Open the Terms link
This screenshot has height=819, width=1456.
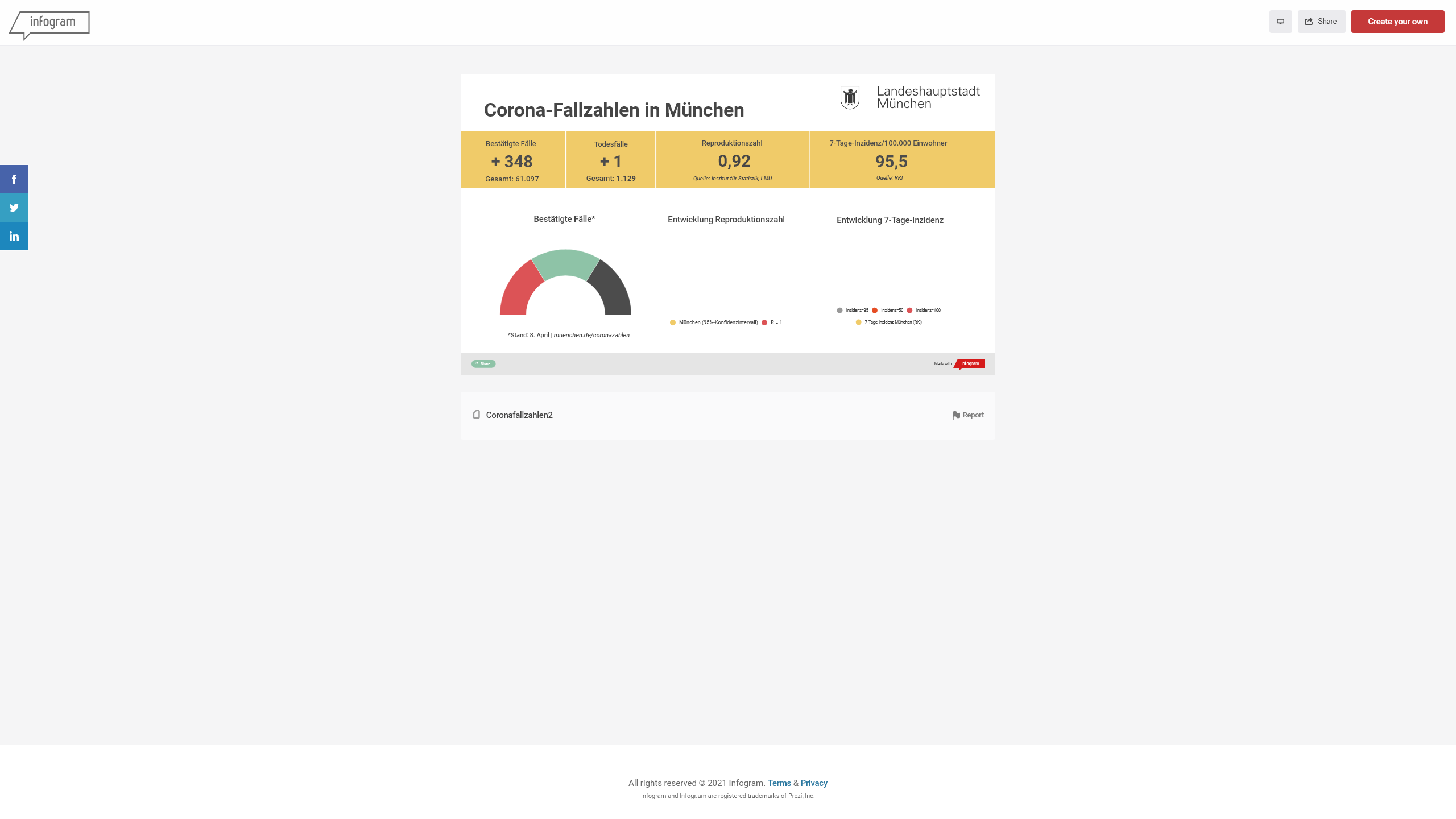pyautogui.click(x=779, y=783)
